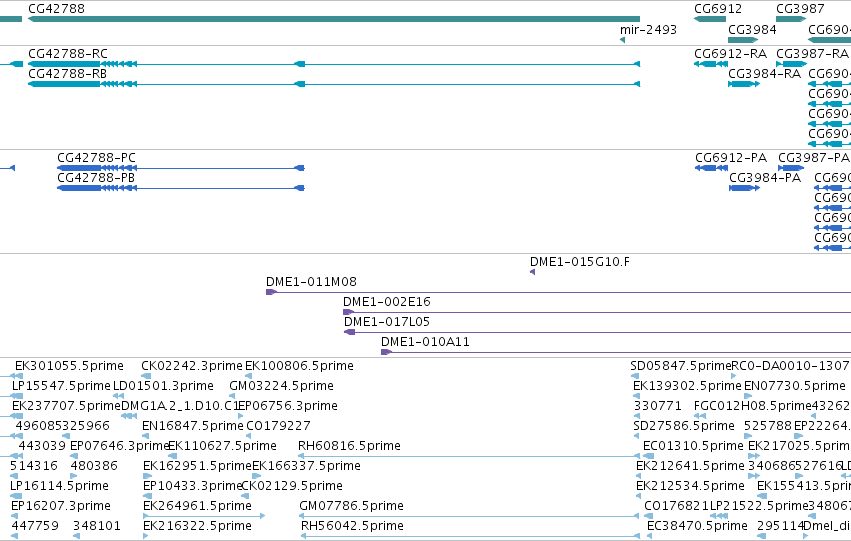This screenshot has width=851, height=541.
Task: Select the DME1-011M08 clone label
Action: (312, 282)
